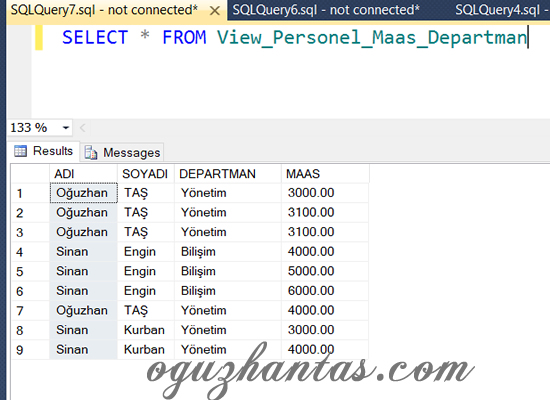This screenshot has height=400, width=550.
Task: Select the DEPARTMAN column header
Action: click(x=228, y=174)
